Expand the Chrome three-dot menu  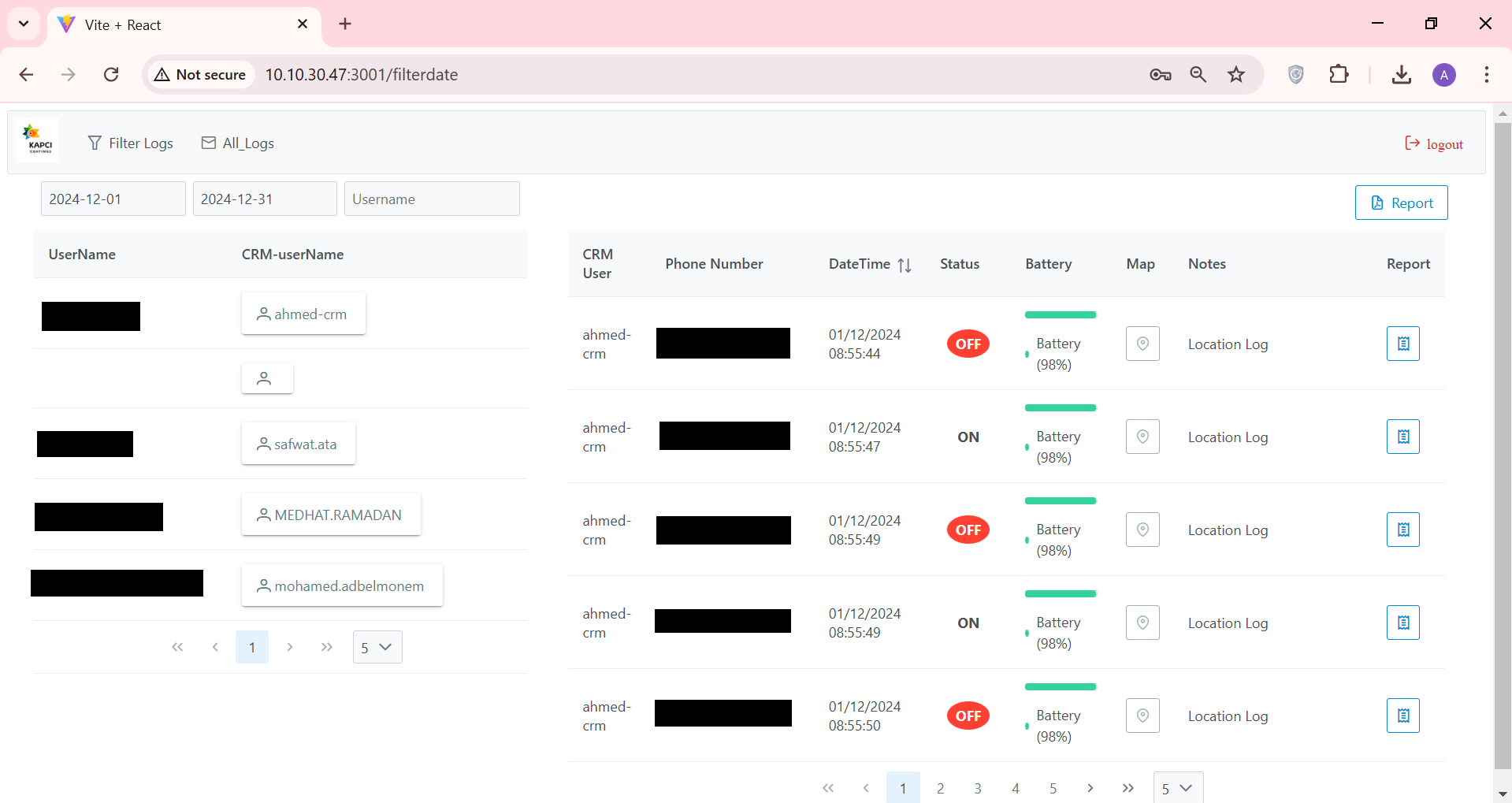click(x=1486, y=74)
